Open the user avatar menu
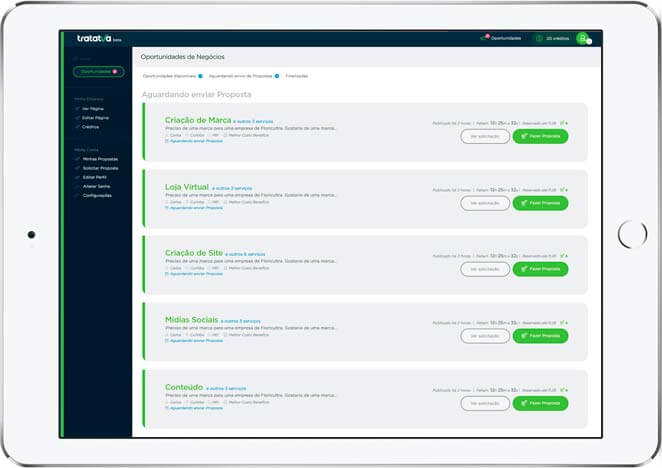Viewport: 662px width, 468px height. click(582, 38)
